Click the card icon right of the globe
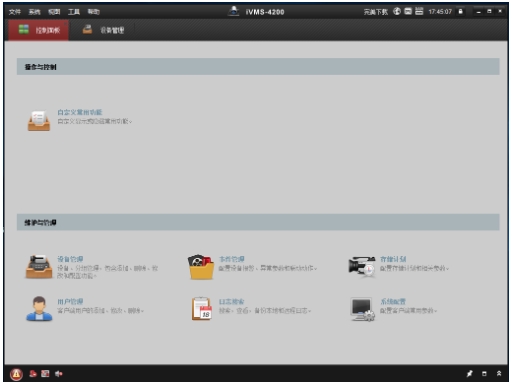Viewport: 516px width, 382px height. pyautogui.click(x=408, y=11)
